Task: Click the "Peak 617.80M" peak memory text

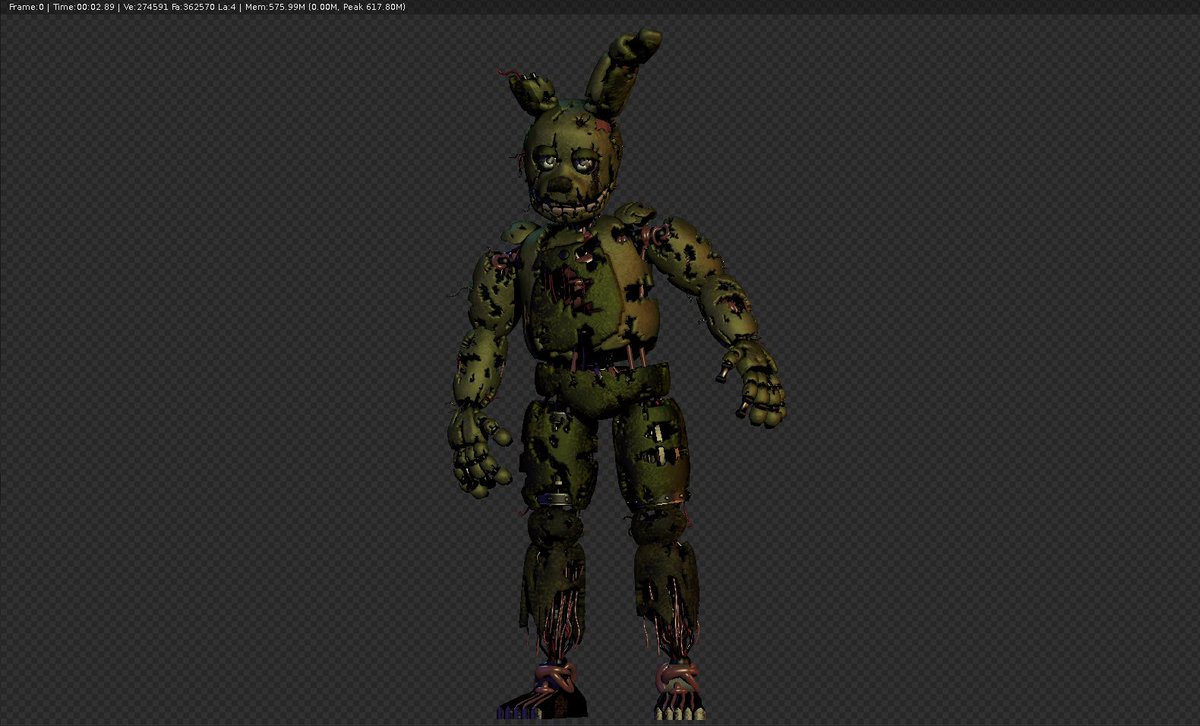Action: pyautogui.click(x=373, y=7)
